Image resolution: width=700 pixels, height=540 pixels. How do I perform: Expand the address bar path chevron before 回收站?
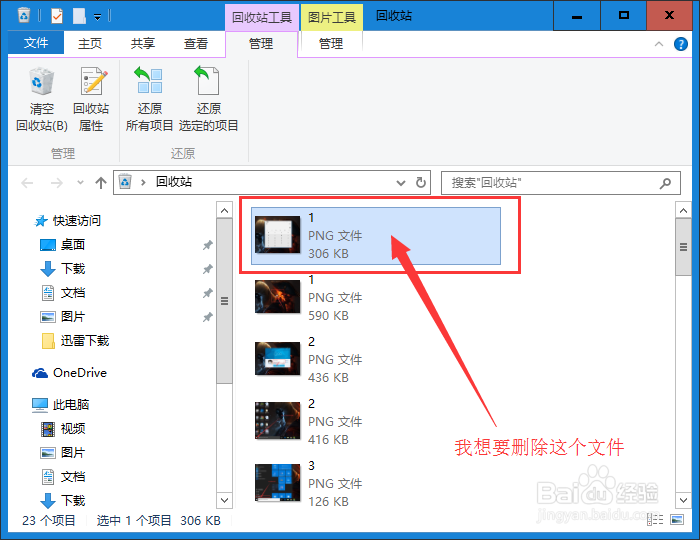click(x=143, y=183)
